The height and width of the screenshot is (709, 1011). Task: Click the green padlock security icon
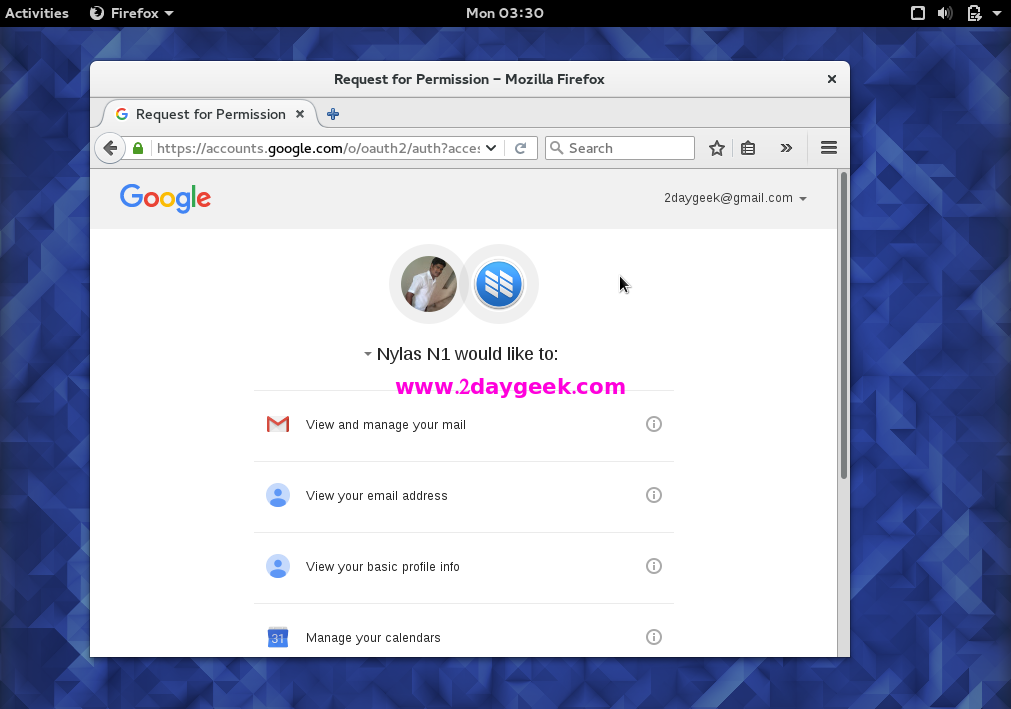pyautogui.click(x=138, y=148)
